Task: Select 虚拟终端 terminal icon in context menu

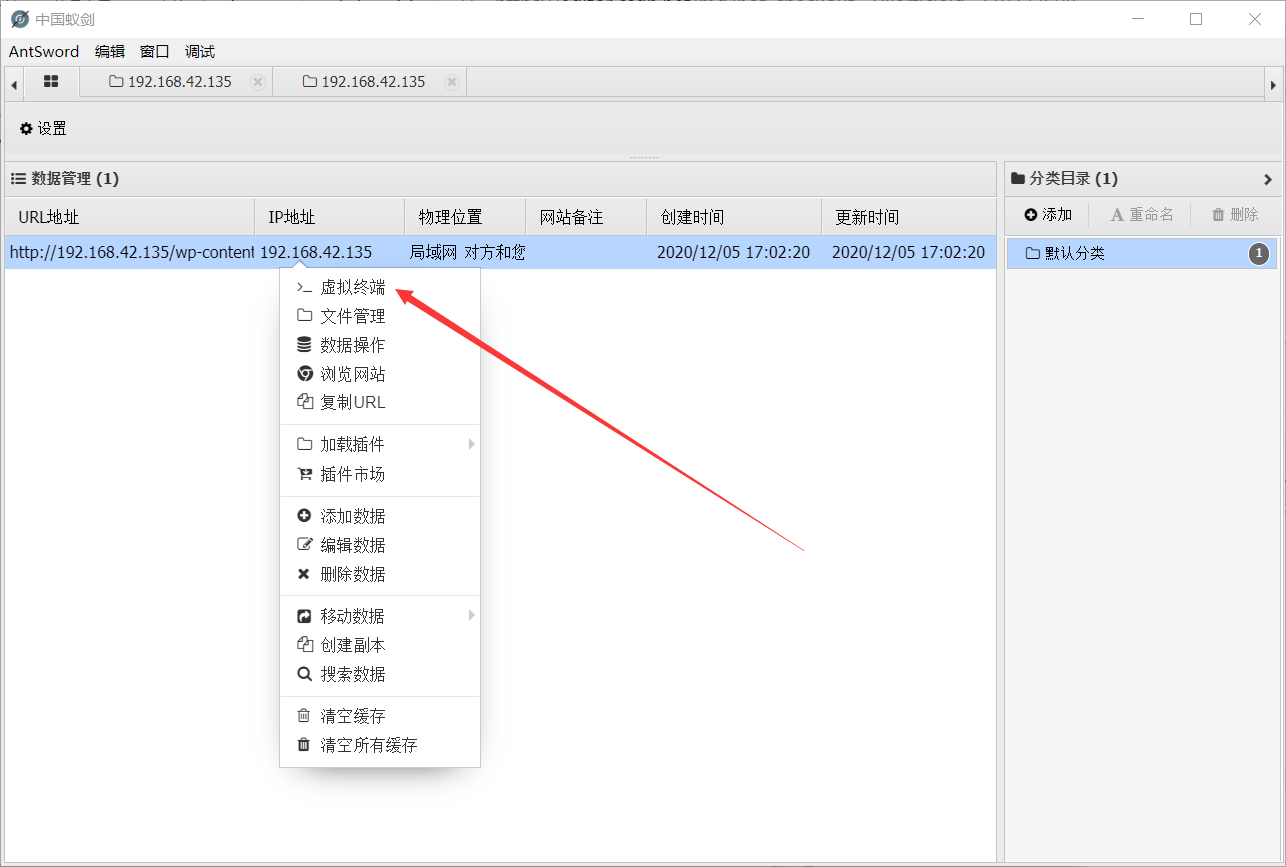Action: coord(304,286)
